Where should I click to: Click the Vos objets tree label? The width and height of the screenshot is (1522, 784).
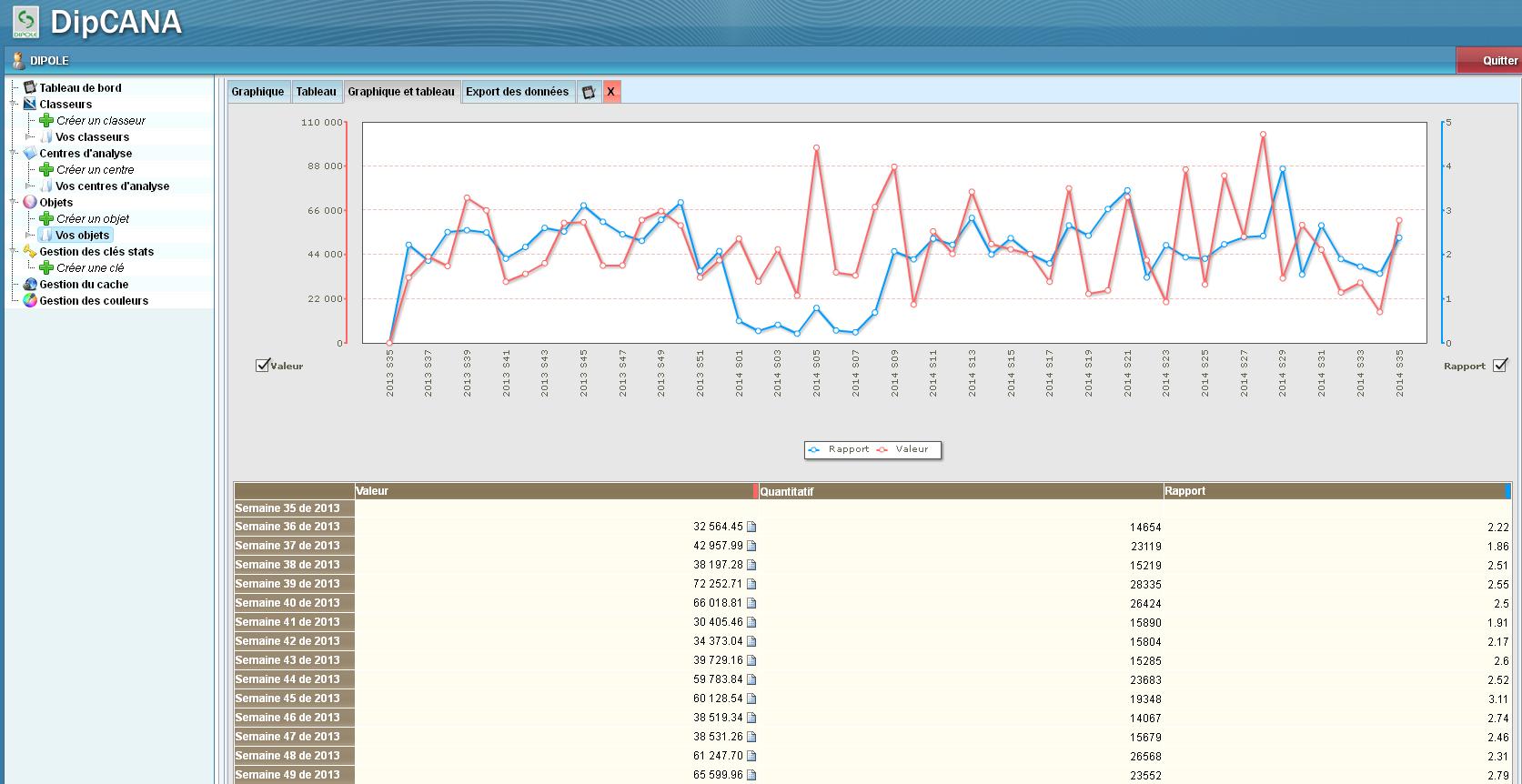pyautogui.click(x=82, y=235)
